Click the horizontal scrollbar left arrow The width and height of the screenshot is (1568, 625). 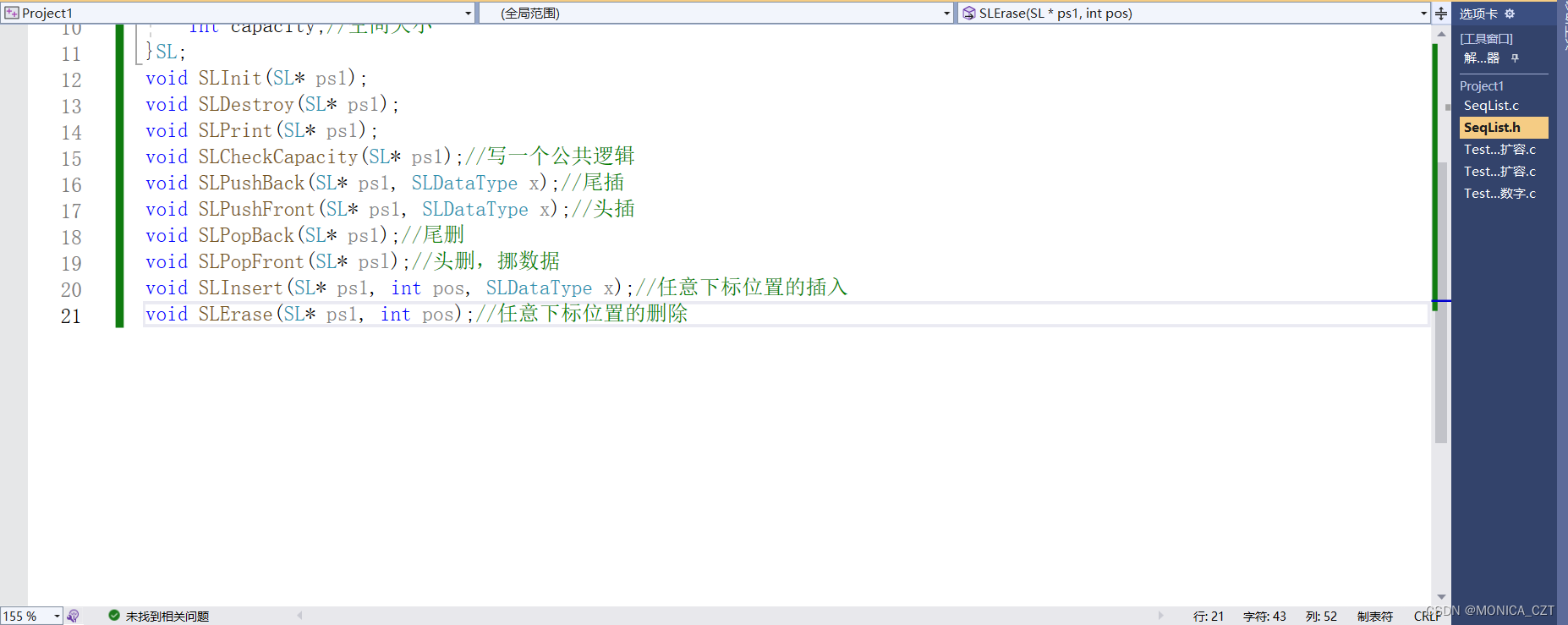(299, 616)
